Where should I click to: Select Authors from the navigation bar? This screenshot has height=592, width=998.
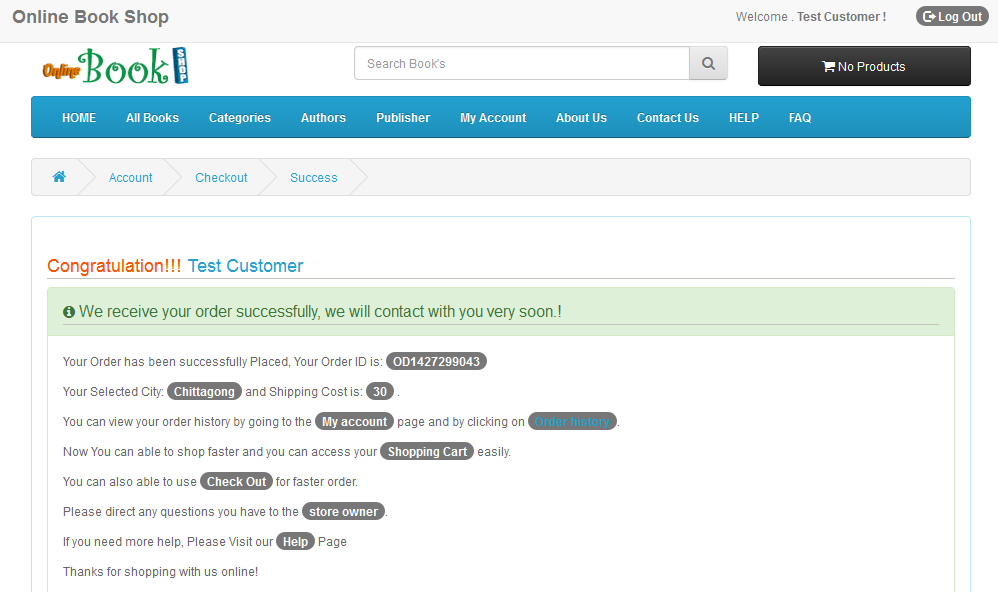[x=323, y=118]
